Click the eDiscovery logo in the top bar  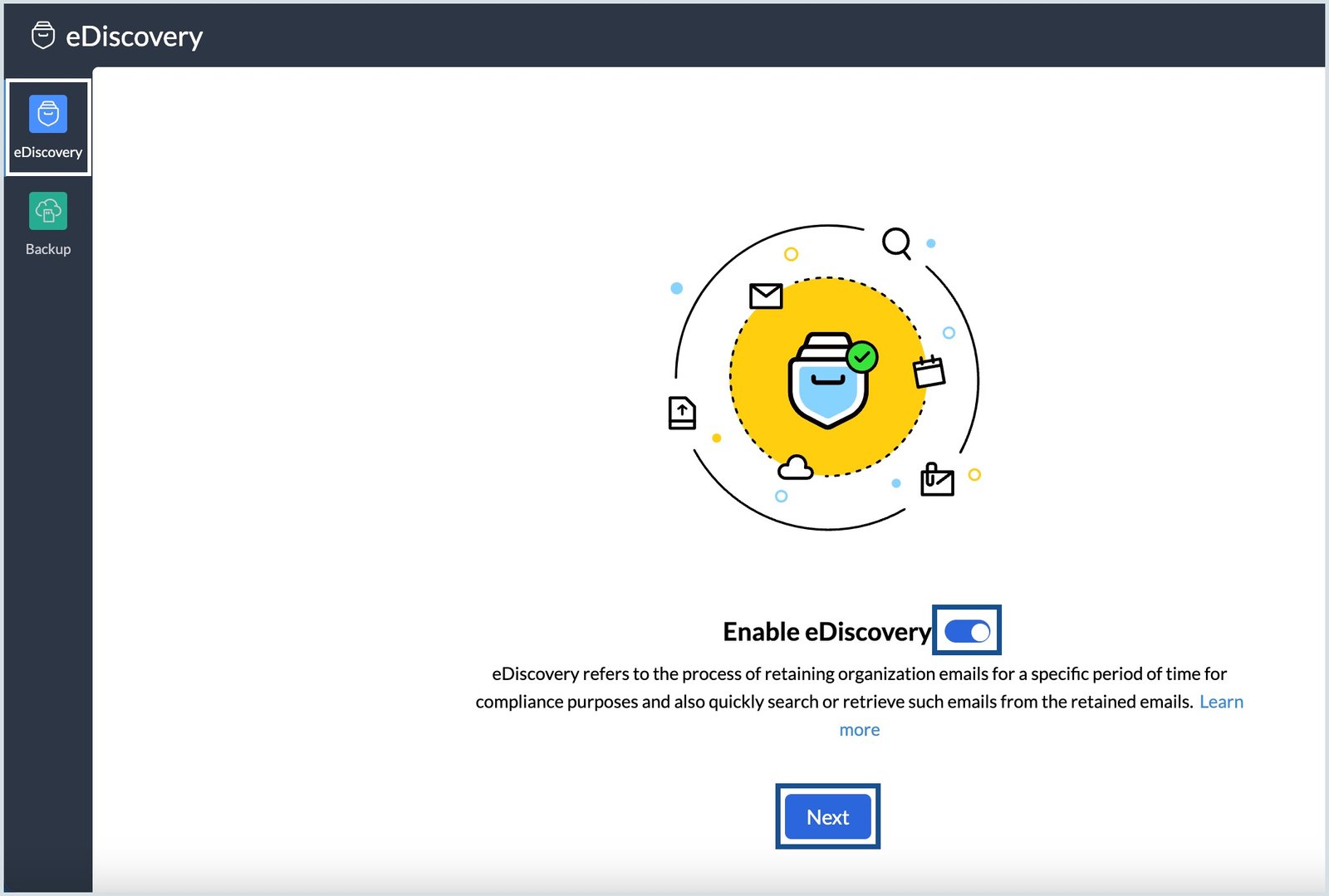coord(42,36)
